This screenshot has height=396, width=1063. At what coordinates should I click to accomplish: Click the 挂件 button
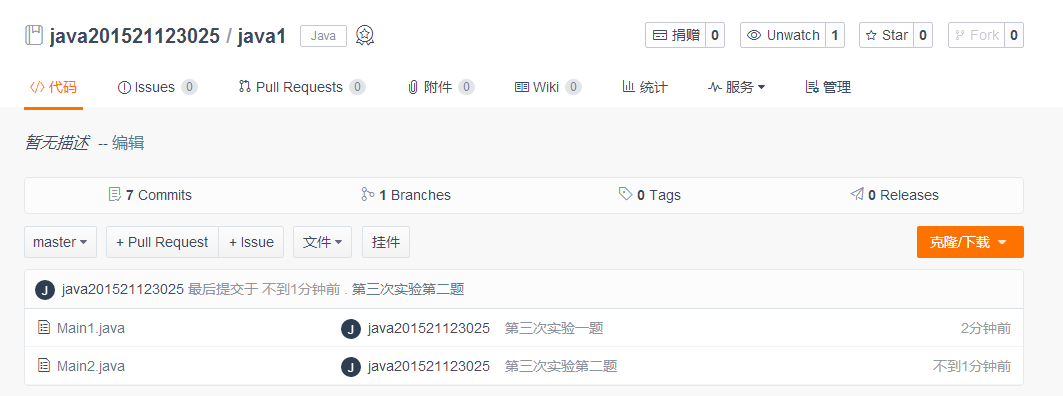coord(386,242)
